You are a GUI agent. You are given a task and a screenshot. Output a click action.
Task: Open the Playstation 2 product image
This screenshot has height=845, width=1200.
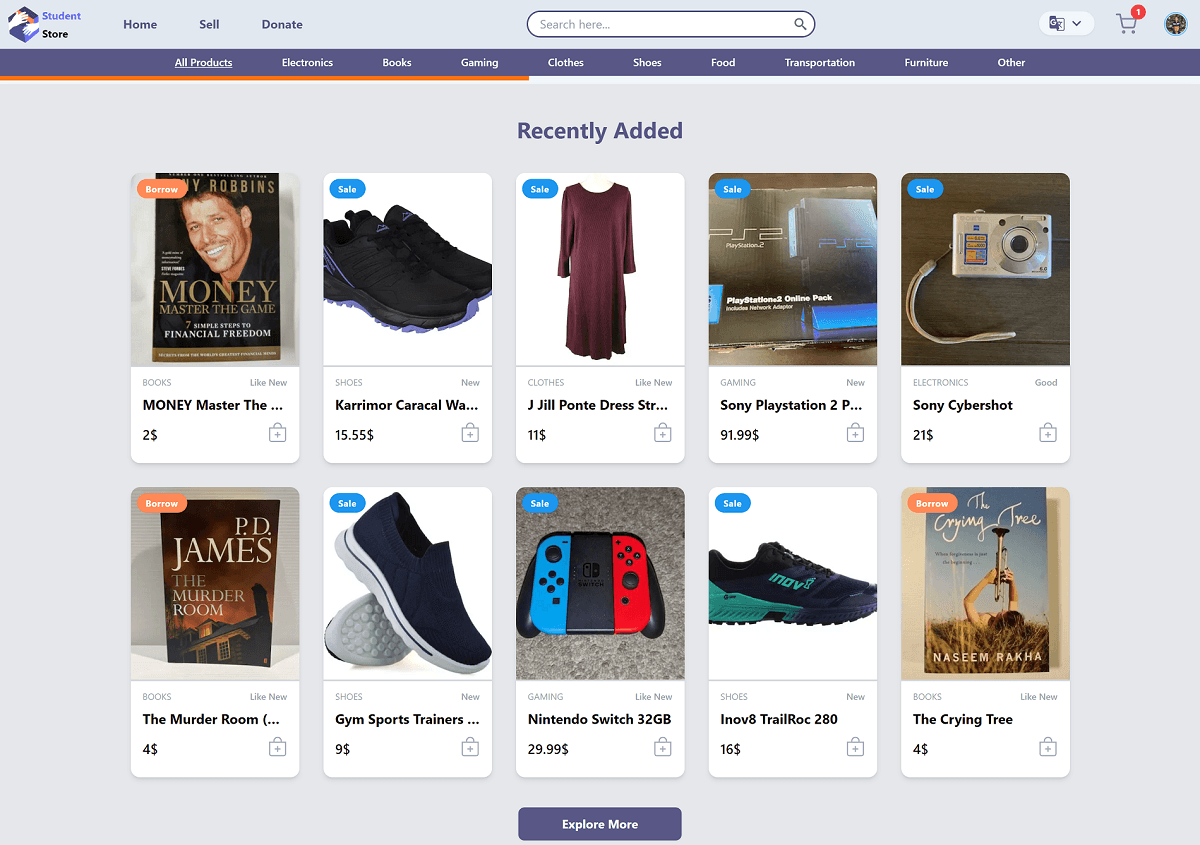(x=793, y=269)
